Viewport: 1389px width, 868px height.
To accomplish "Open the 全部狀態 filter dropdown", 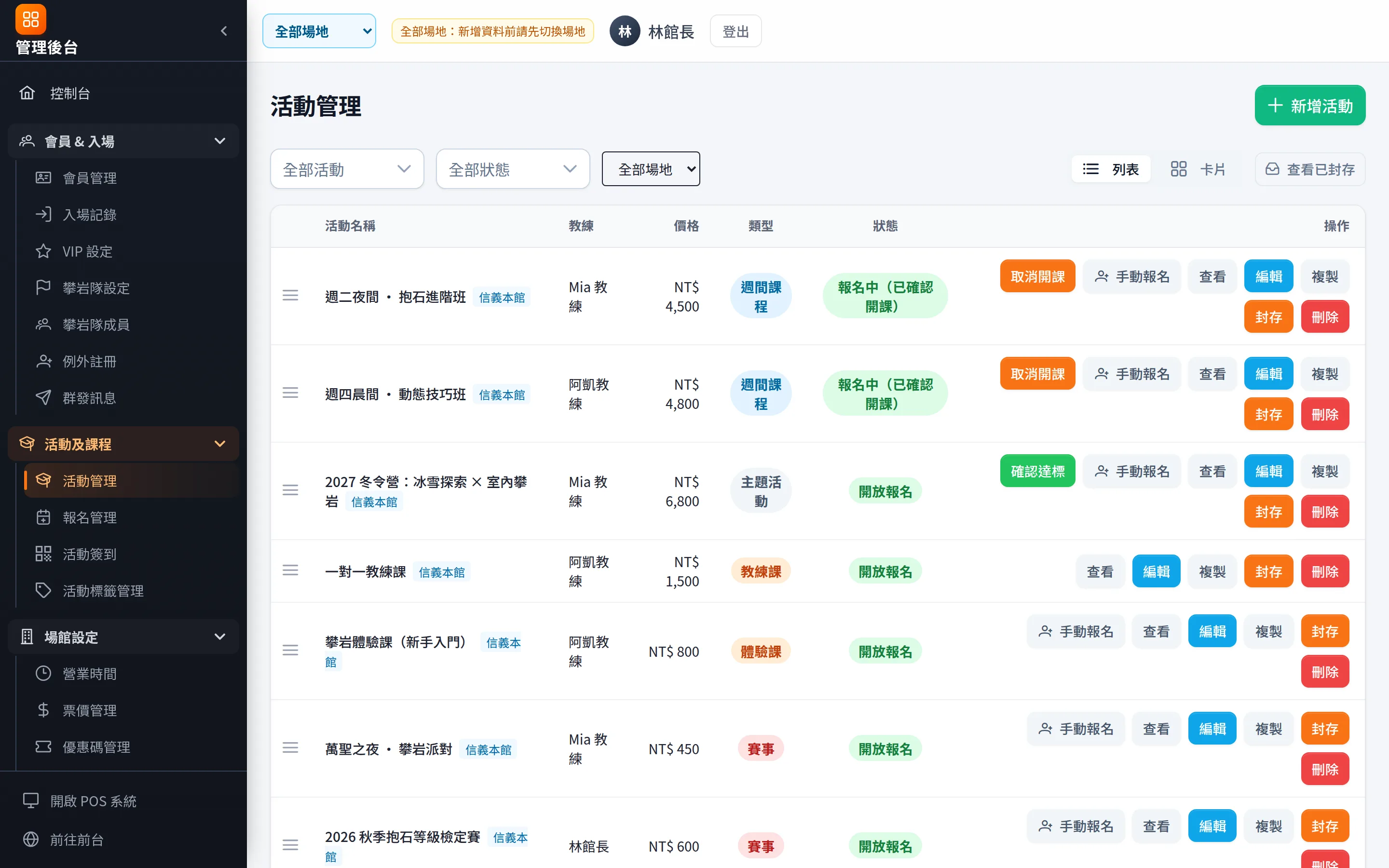I will pyautogui.click(x=513, y=169).
